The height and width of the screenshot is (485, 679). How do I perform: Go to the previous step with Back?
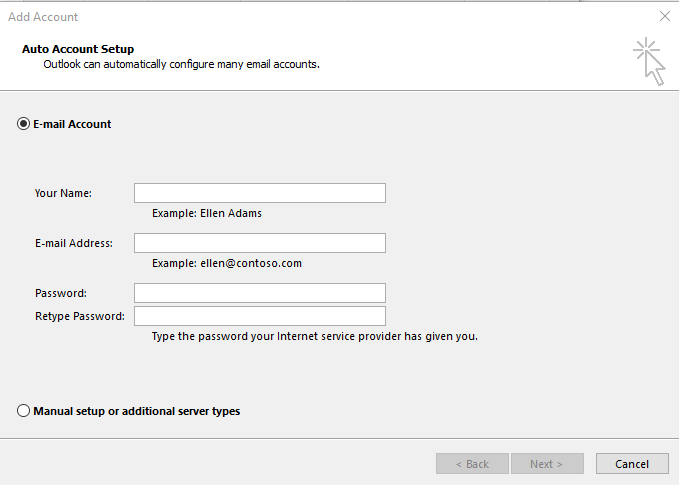point(472,464)
